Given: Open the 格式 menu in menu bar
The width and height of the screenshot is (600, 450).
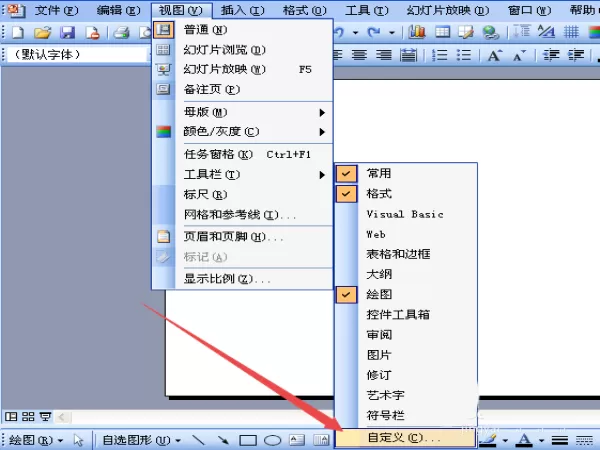Looking at the screenshot, I should 305,10.
